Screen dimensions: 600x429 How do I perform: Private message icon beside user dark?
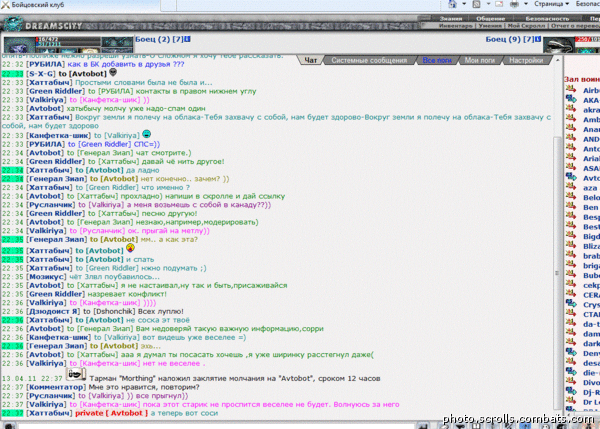[x=571, y=342]
